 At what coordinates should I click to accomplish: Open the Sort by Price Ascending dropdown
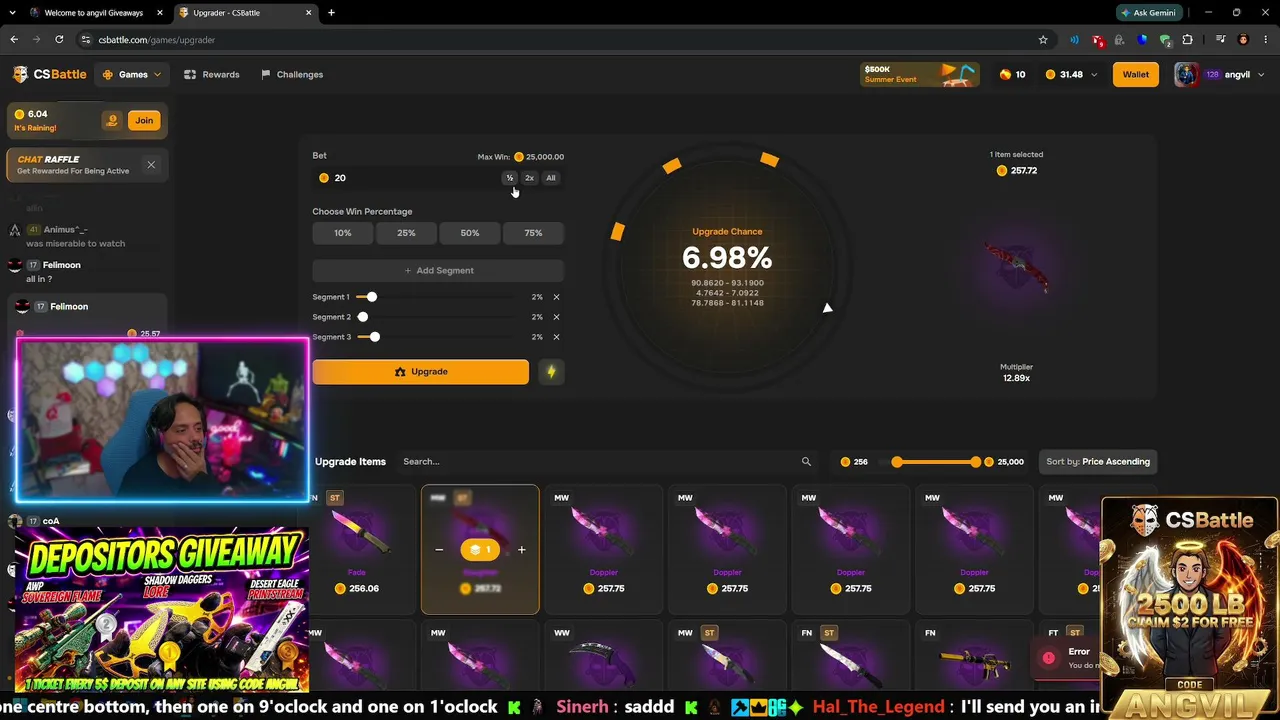[x=1098, y=462]
